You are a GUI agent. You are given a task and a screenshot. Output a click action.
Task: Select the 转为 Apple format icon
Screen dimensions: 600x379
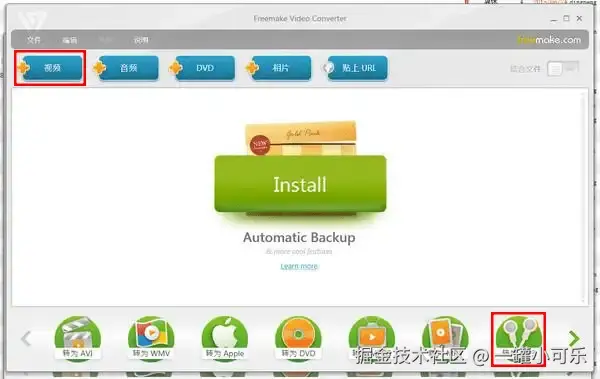[225, 338]
